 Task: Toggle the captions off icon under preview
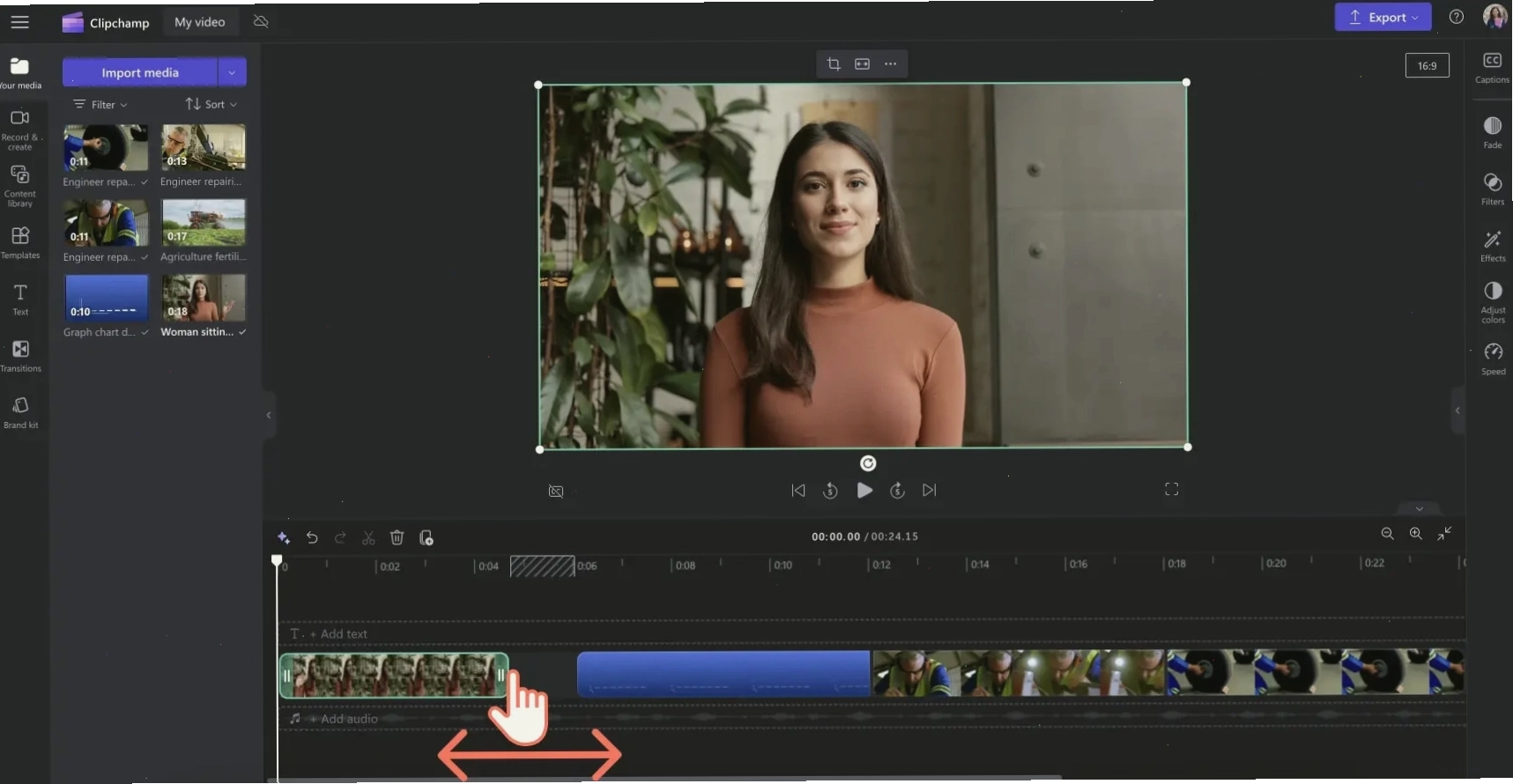(556, 491)
